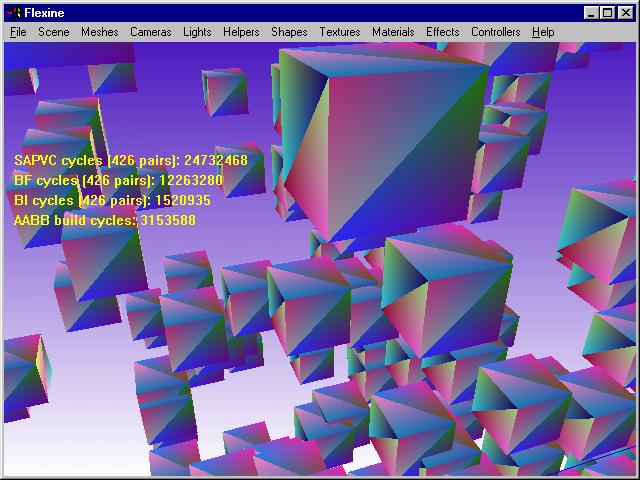Click the BF cycles stats line
The height and width of the screenshot is (480, 640).
[x=118, y=180]
